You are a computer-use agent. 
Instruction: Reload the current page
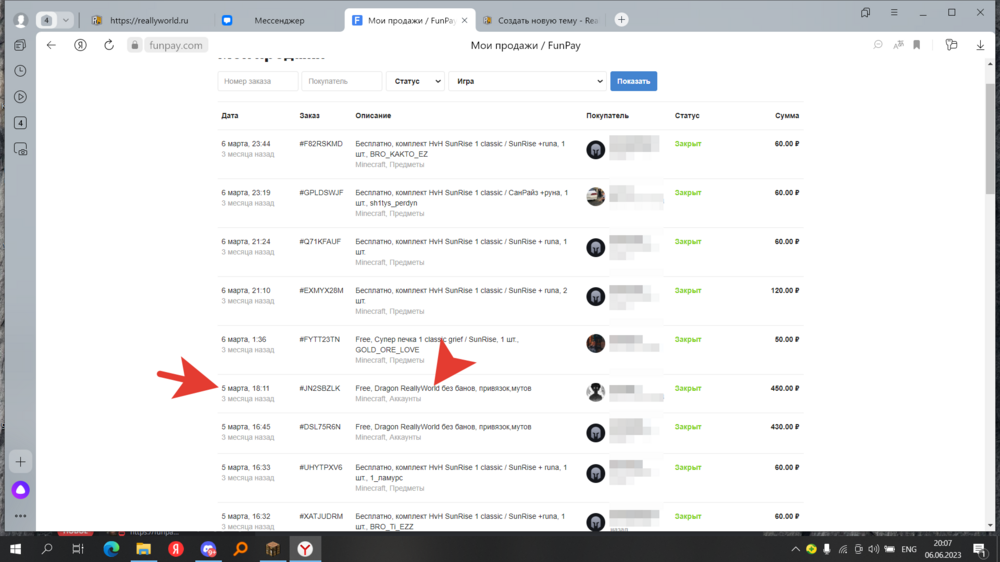(x=109, y=45)
